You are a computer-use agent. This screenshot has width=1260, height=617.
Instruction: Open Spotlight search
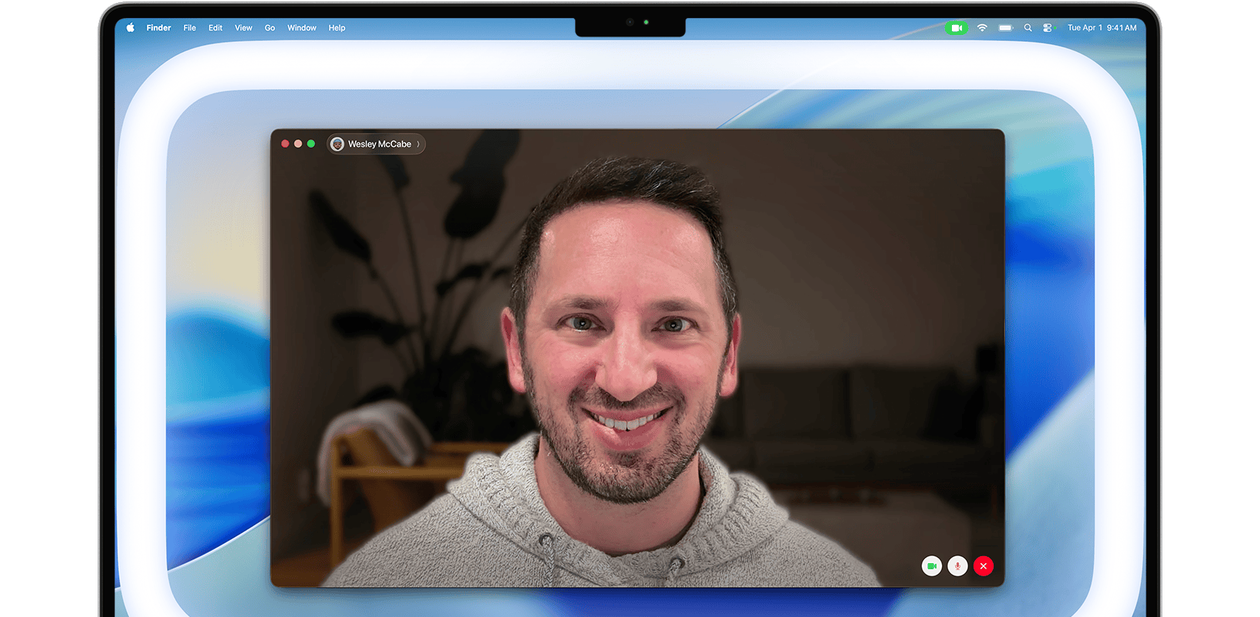click(1028, 27)
